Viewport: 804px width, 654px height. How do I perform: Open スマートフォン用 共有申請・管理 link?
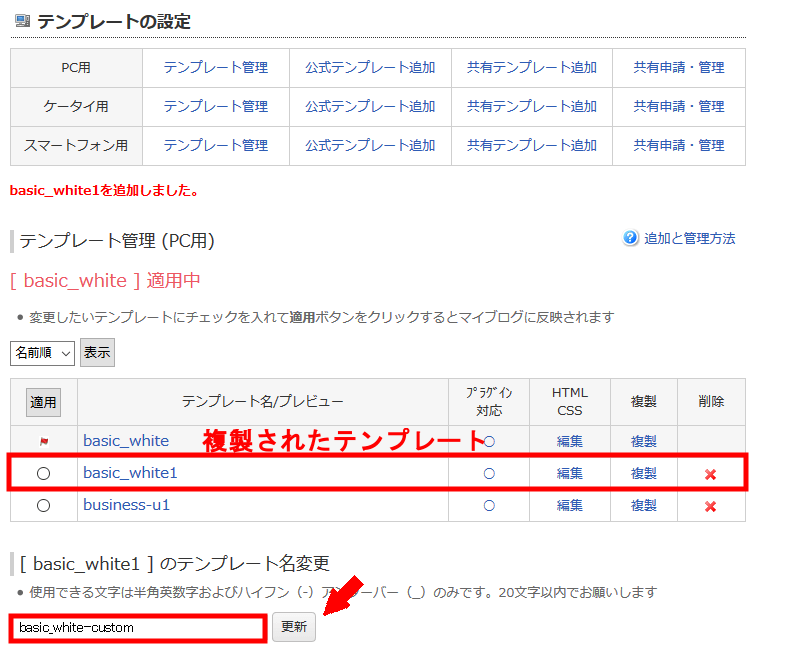(679, 146)
